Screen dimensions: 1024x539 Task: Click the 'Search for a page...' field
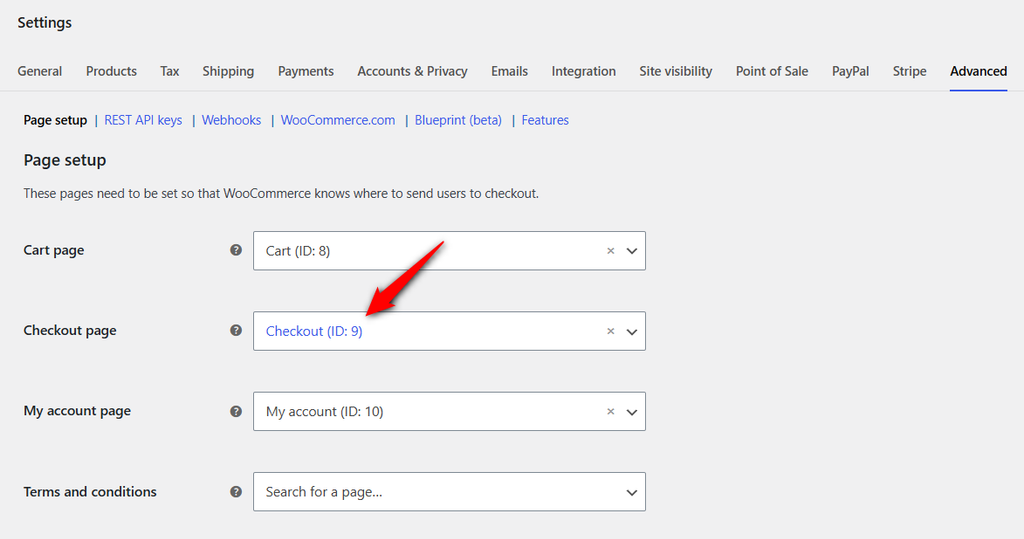tap(449, 492)
